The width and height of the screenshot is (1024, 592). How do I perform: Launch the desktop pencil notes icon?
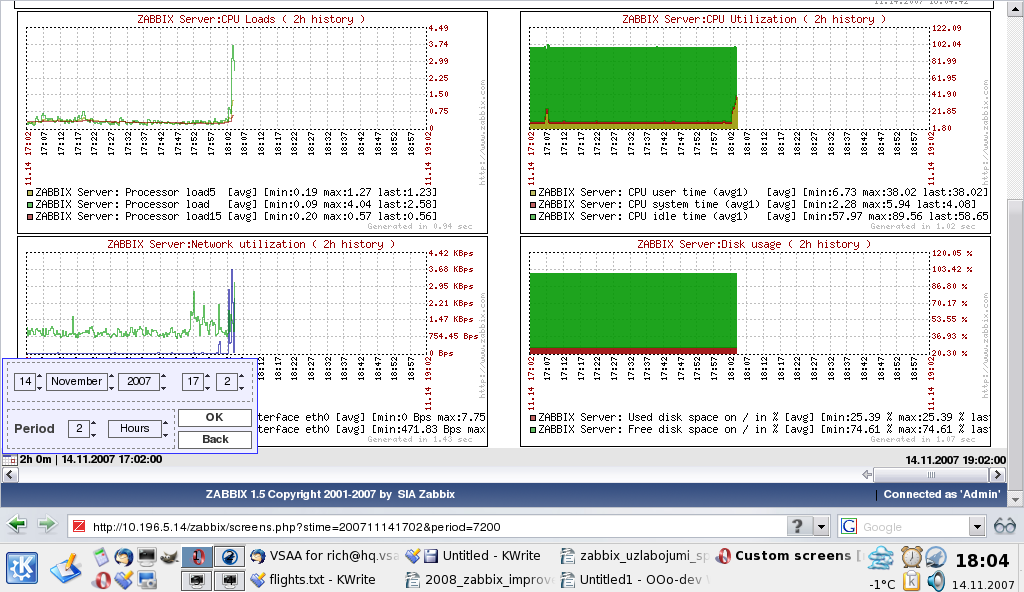coord(65,568)
